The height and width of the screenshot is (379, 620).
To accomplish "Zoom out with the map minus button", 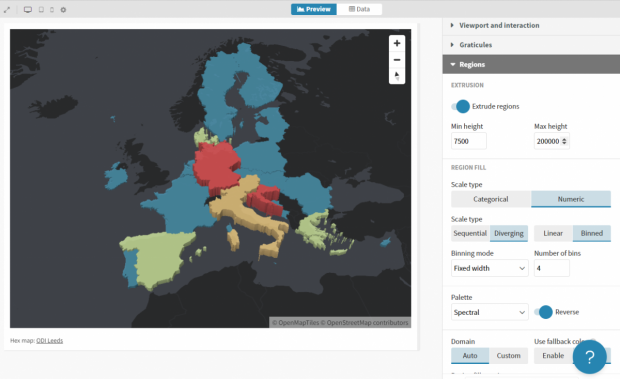I will [x=397, y=60].
